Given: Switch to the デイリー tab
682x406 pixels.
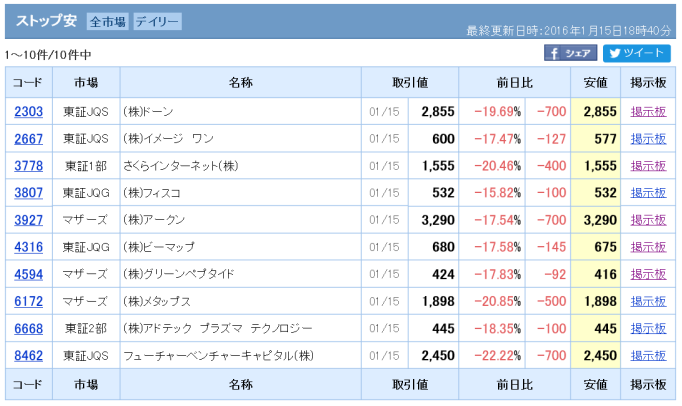Looking at the screenshot, I should 156,21.
